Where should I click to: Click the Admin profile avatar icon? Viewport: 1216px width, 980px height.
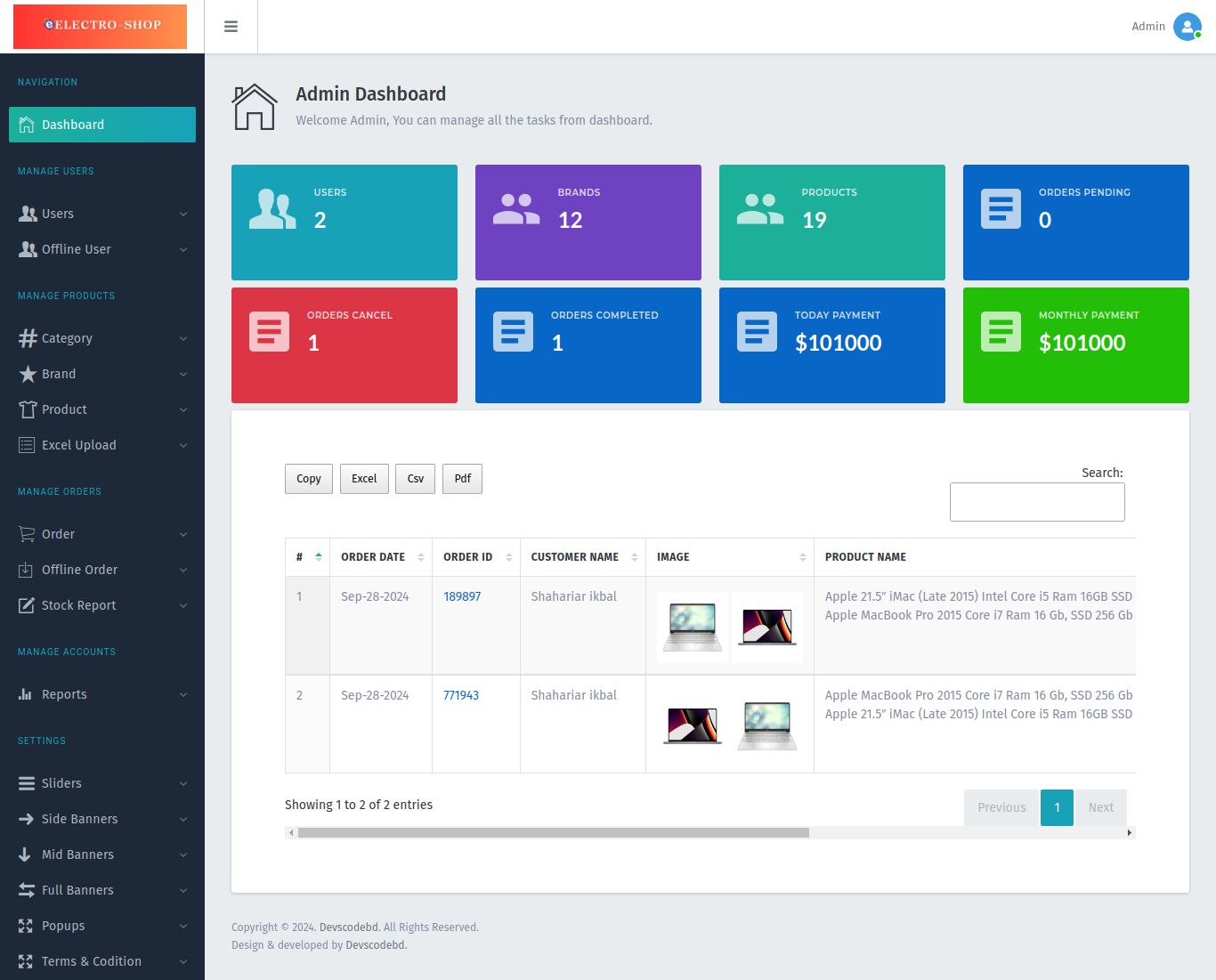coord(1187,27)
